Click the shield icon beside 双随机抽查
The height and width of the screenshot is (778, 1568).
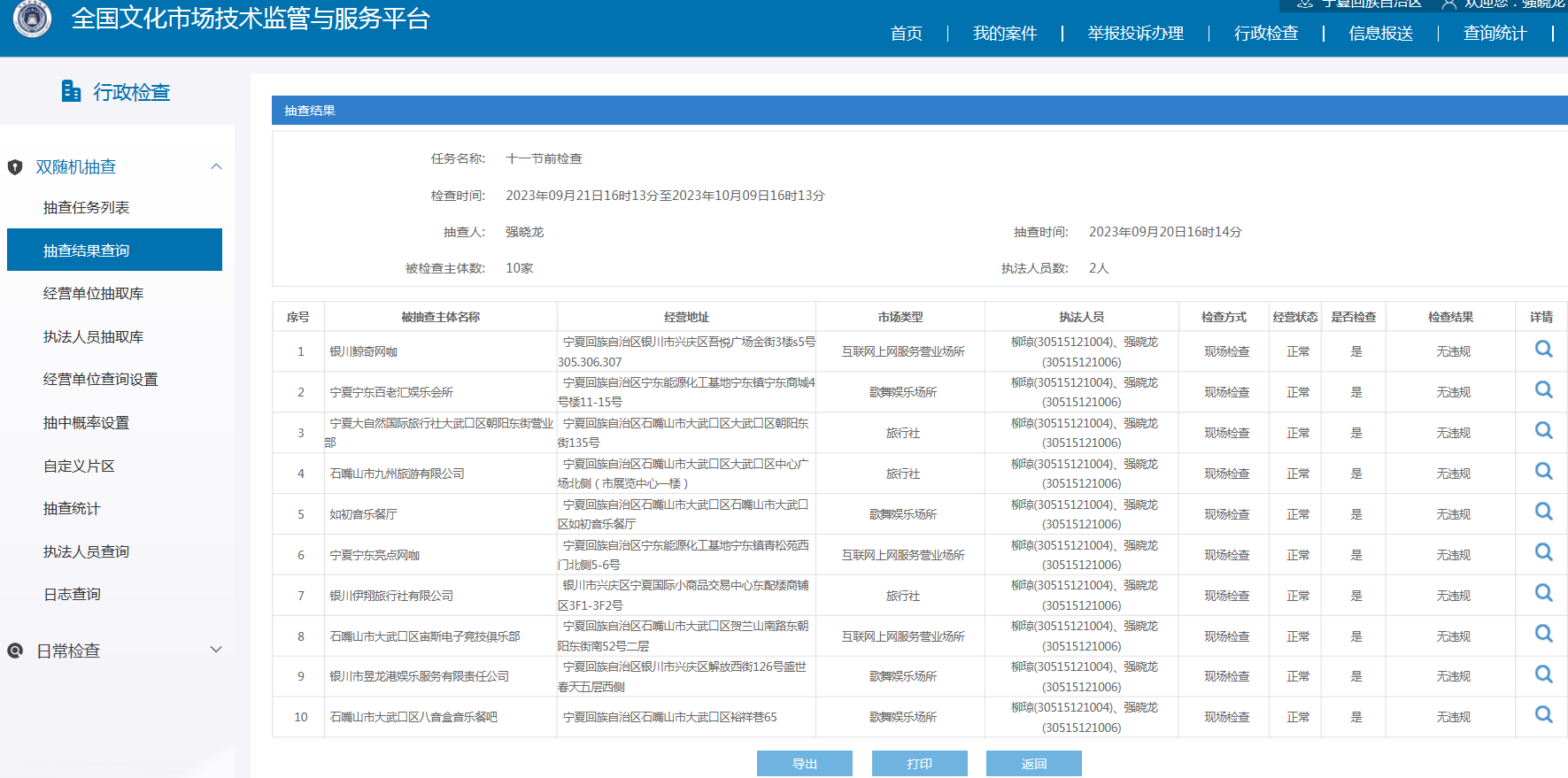[15, 167]
